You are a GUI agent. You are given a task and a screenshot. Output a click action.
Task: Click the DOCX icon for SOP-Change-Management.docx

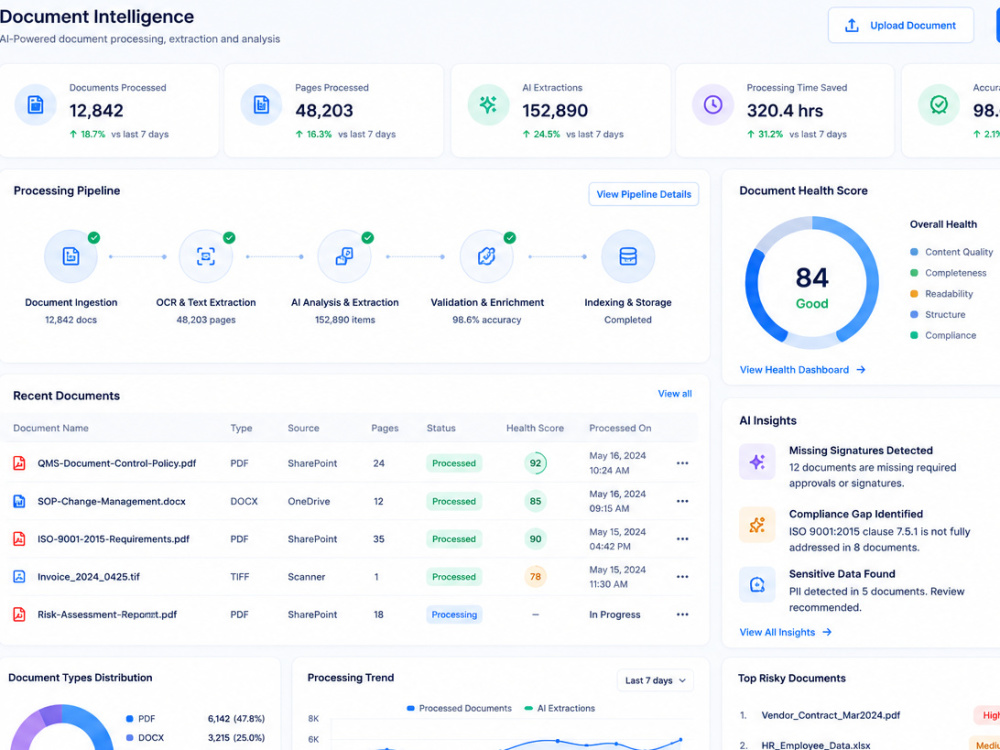tap(19, 501)
